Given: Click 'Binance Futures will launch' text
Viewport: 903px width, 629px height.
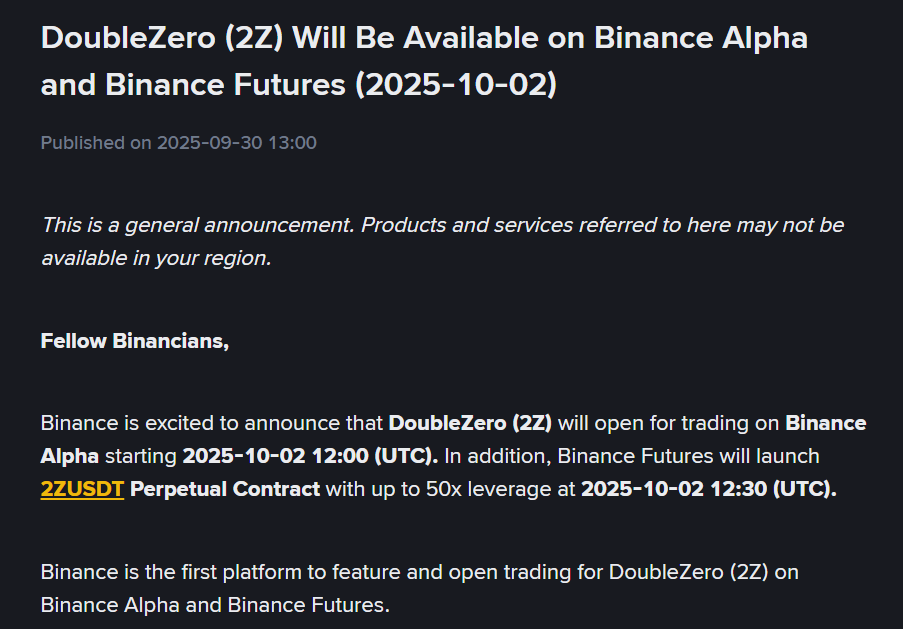Looking at the screenshot, I should click(x=688, y=456).
